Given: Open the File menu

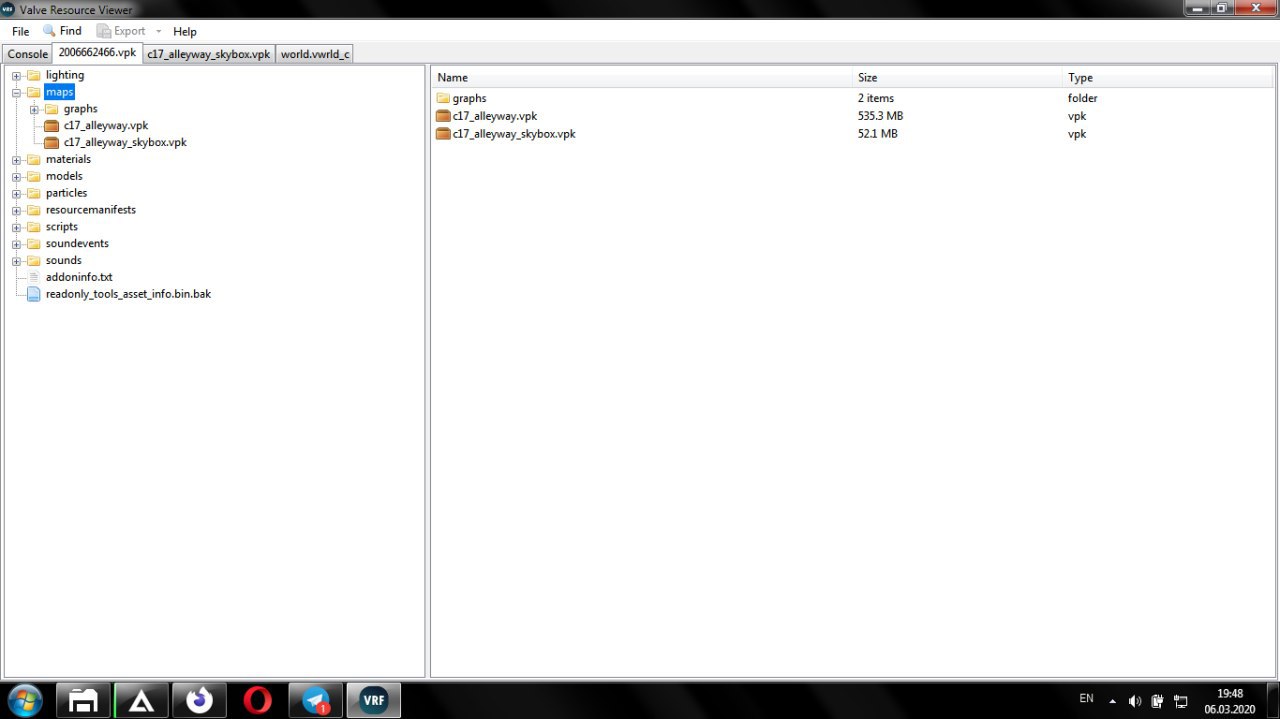Looking at the screenshot, I should coord(20,31).
